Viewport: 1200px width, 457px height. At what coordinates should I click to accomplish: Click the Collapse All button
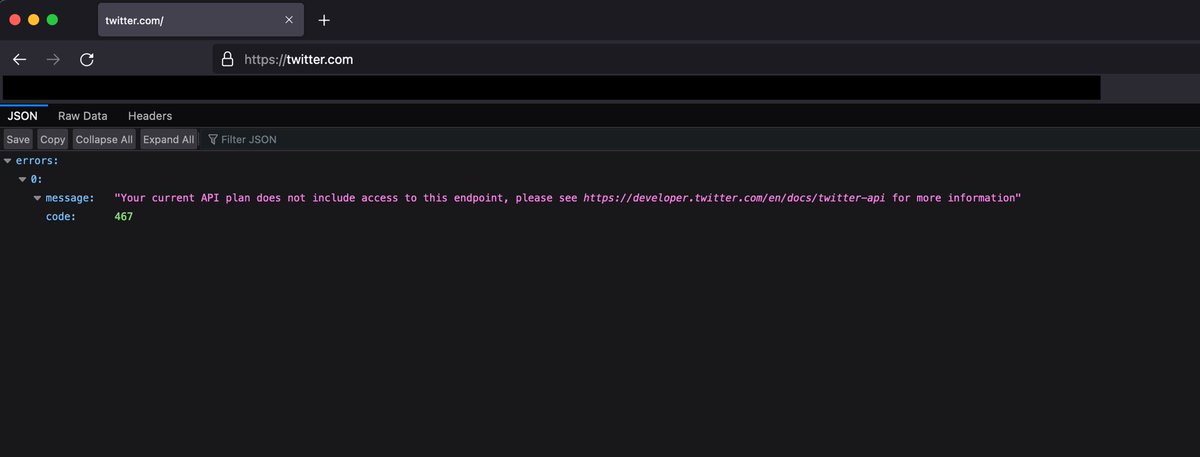(x=104, y=140)
